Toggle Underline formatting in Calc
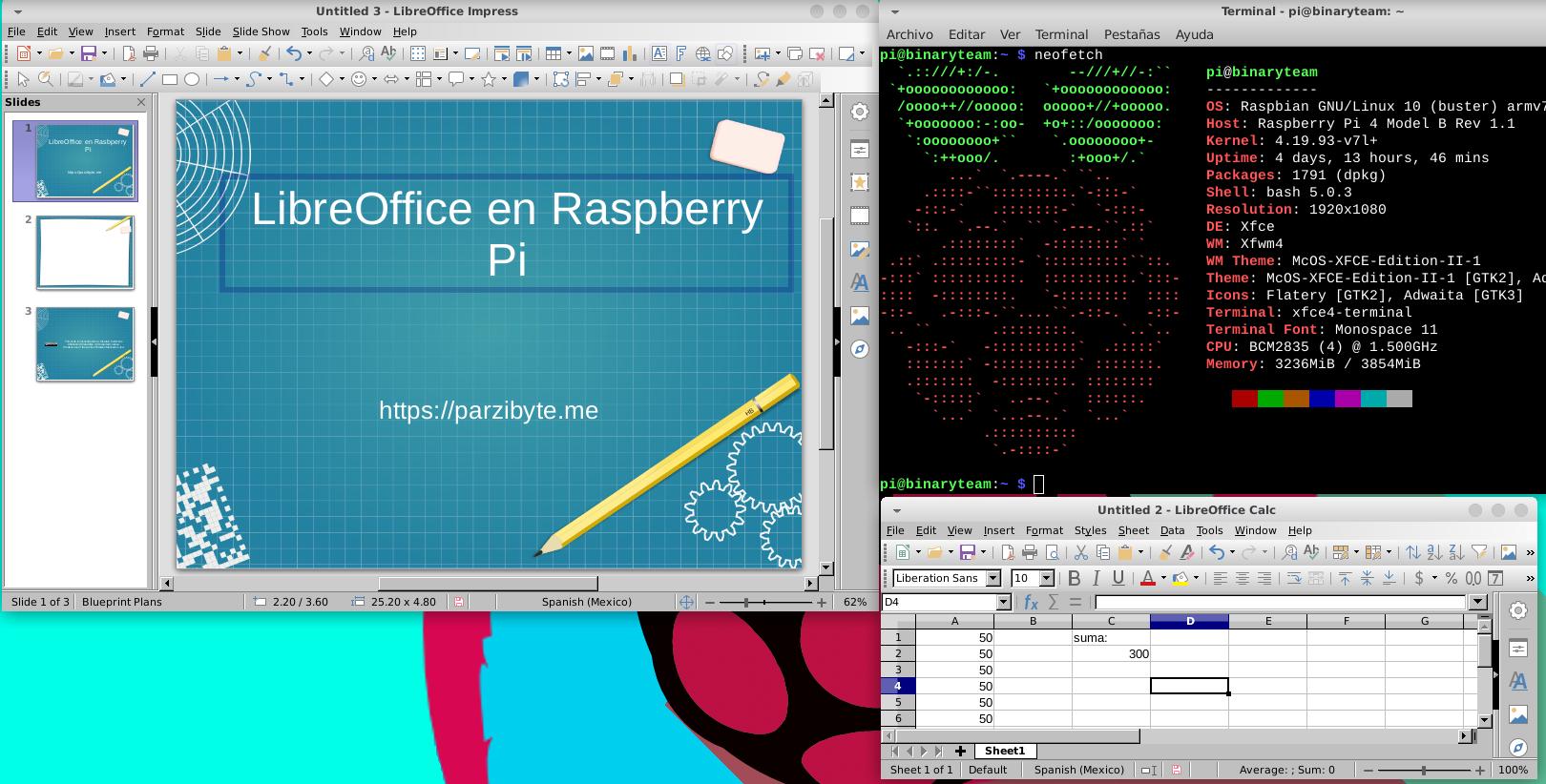 [x=1118, y=578]
